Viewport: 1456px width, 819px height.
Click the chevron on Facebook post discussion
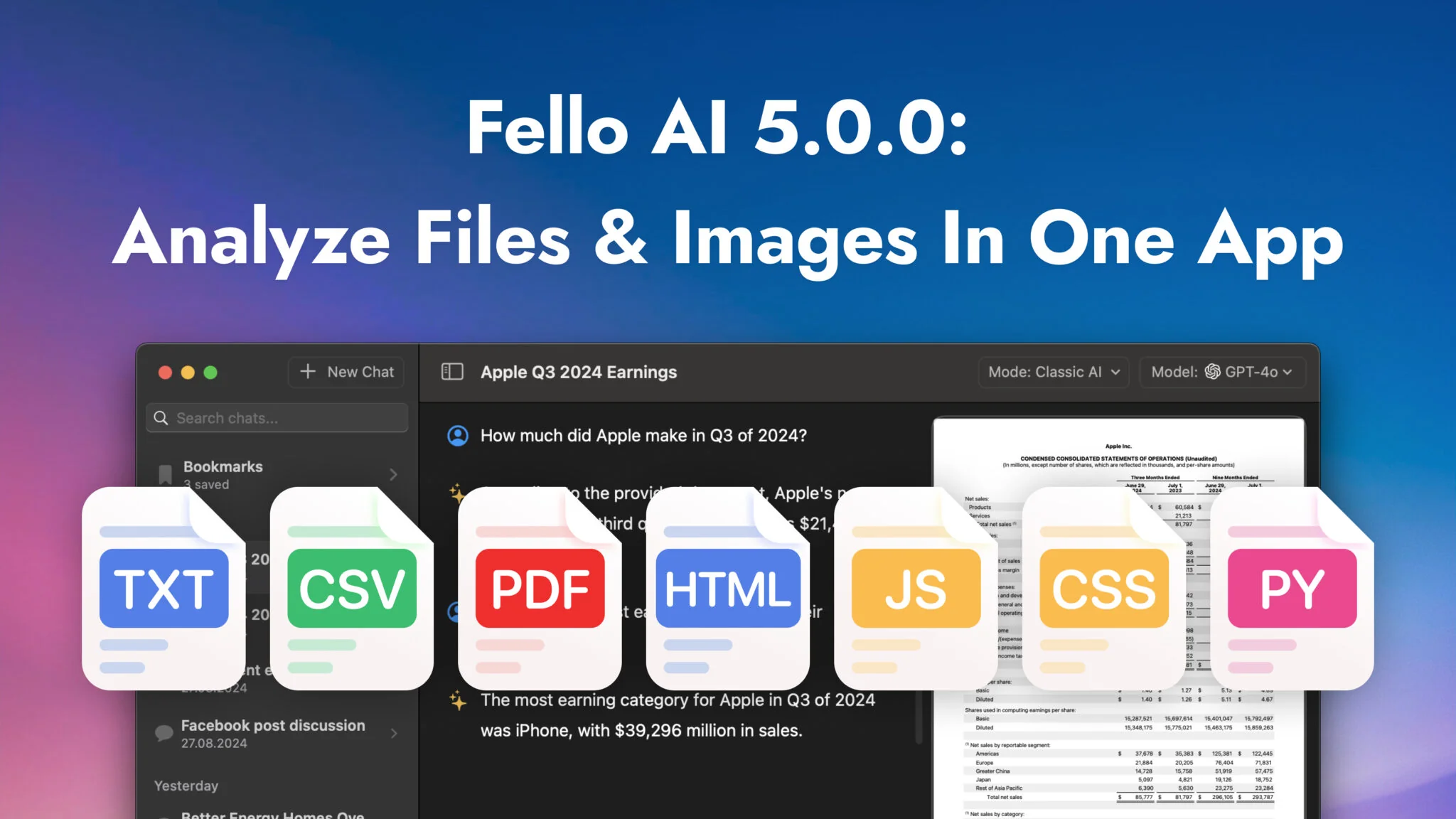[x=394, y=733]
